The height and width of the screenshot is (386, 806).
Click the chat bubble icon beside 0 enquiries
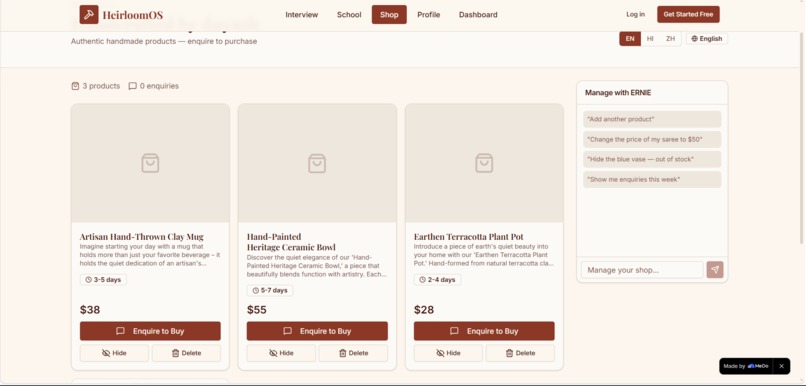(x=133, y=86)
